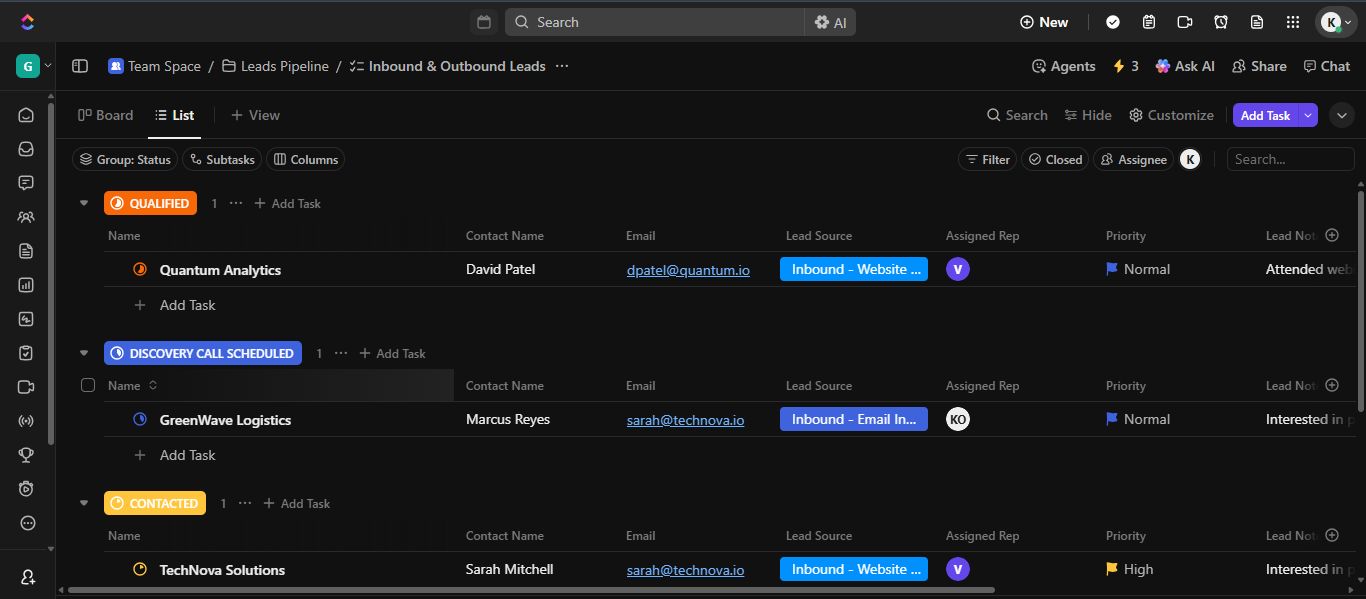Click the list search input field

point(1290,159)
